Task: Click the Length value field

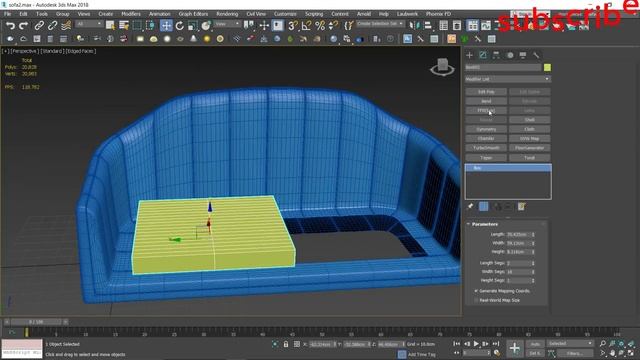Action: pos(518,235)
